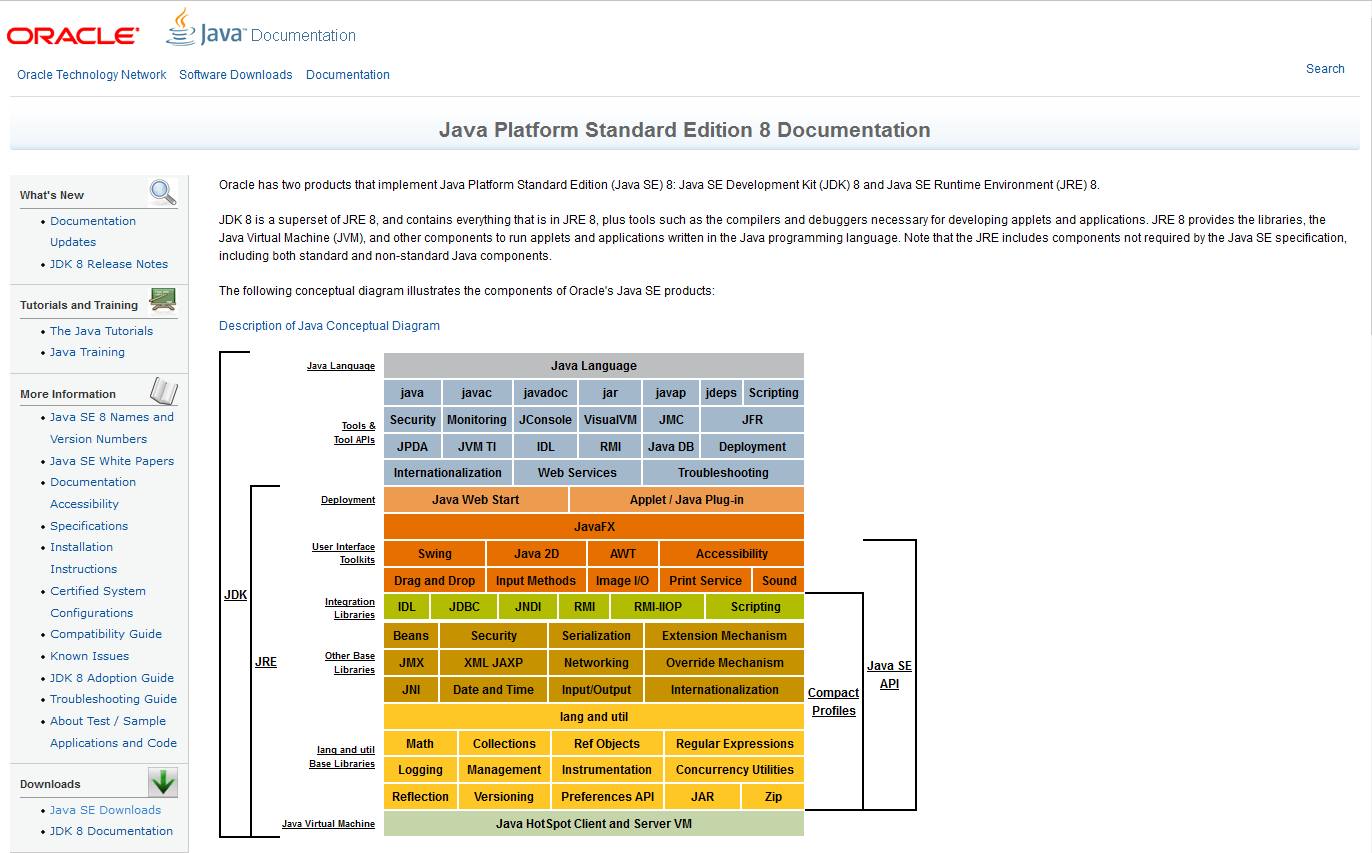Screen dimensions: 1372x853
Task: Click Java HotSpot Client and Server VM bar
Action: coord(594,824)
